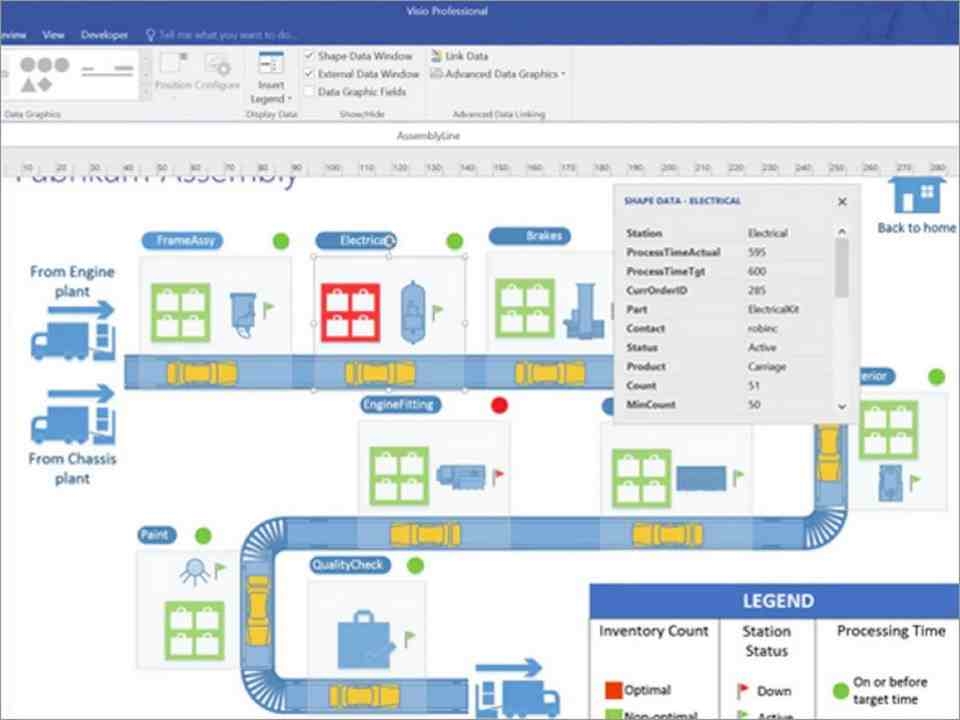The height and width of the screenshot is (720, 960).
Task: Select the FrameAssy station label
Action: click(182, 241)
